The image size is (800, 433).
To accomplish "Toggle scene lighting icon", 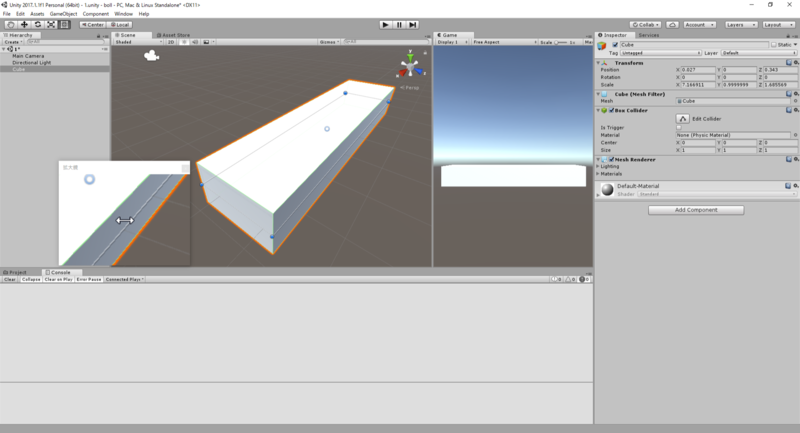I will tap(184, 42).
